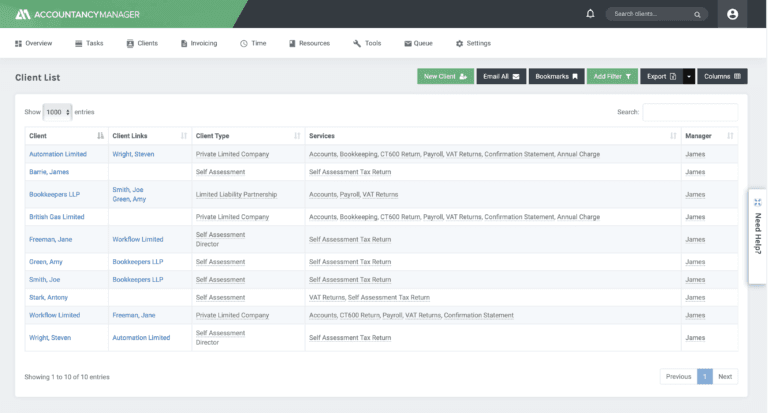Follow Automation Limited link in Wright, Steven row

click(141, 338)
